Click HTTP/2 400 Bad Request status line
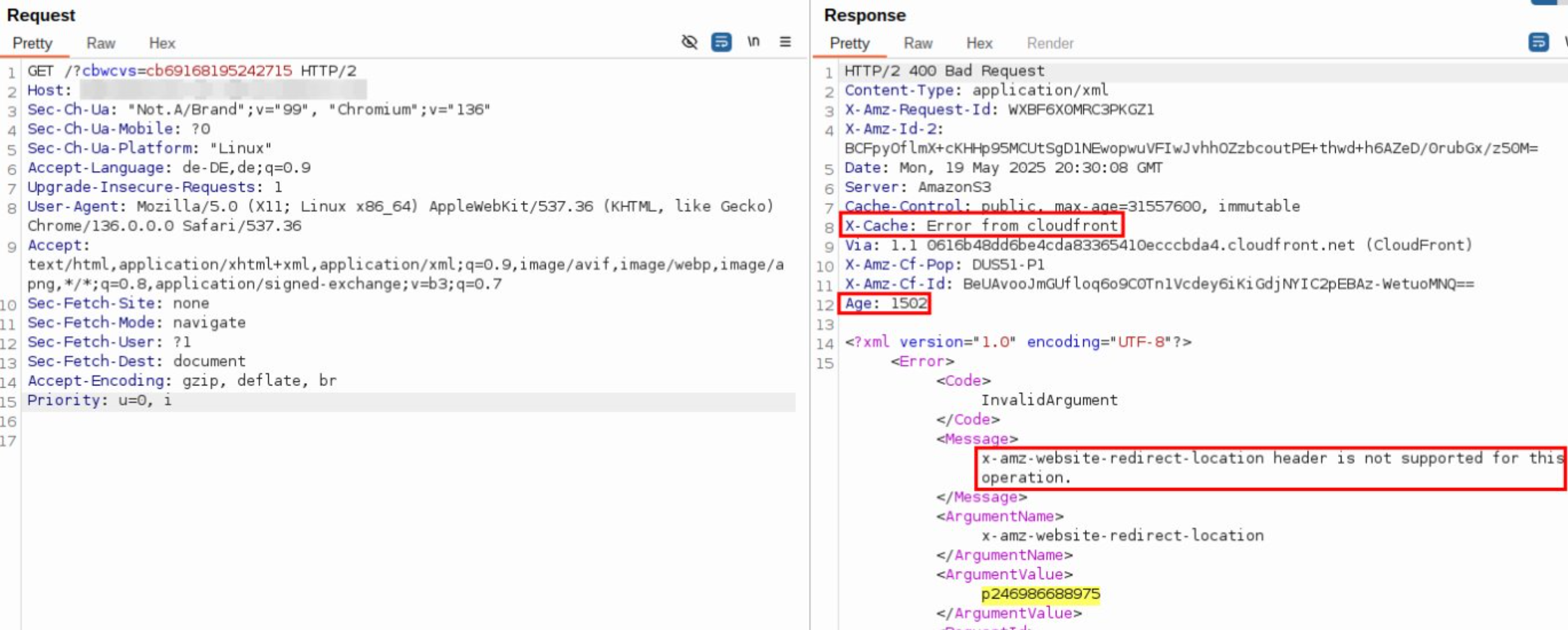Screen dimensions: 1568x630 (944, 71)
